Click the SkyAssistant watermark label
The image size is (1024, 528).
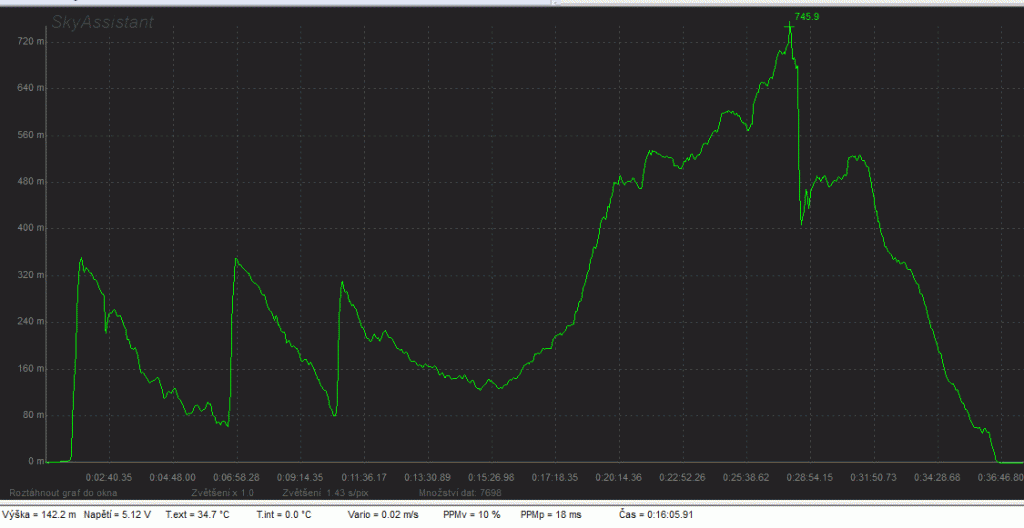click(x=103, y=22)
